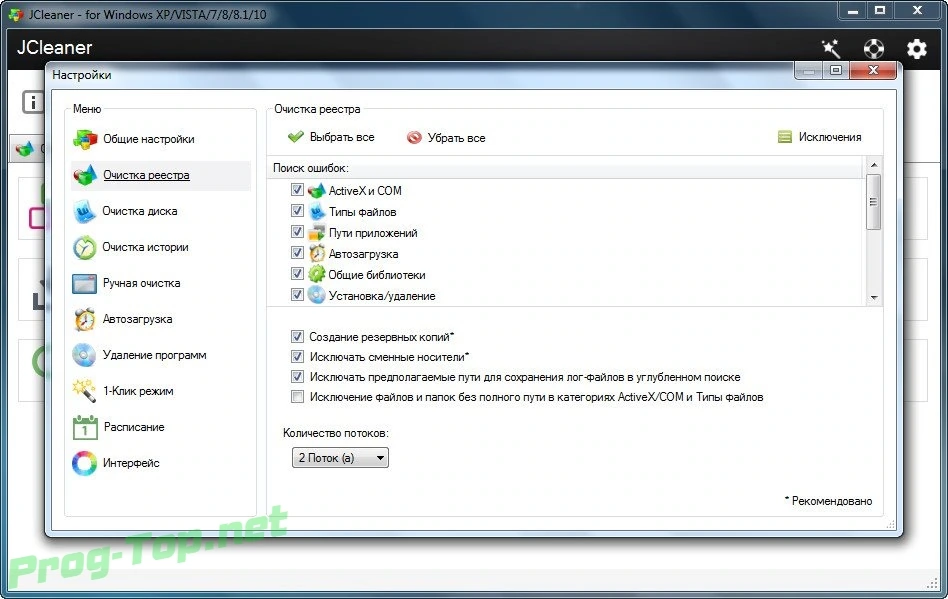Click Выбрать все button
The width and height of the screenshot is (948, 599).
(331, 137)
